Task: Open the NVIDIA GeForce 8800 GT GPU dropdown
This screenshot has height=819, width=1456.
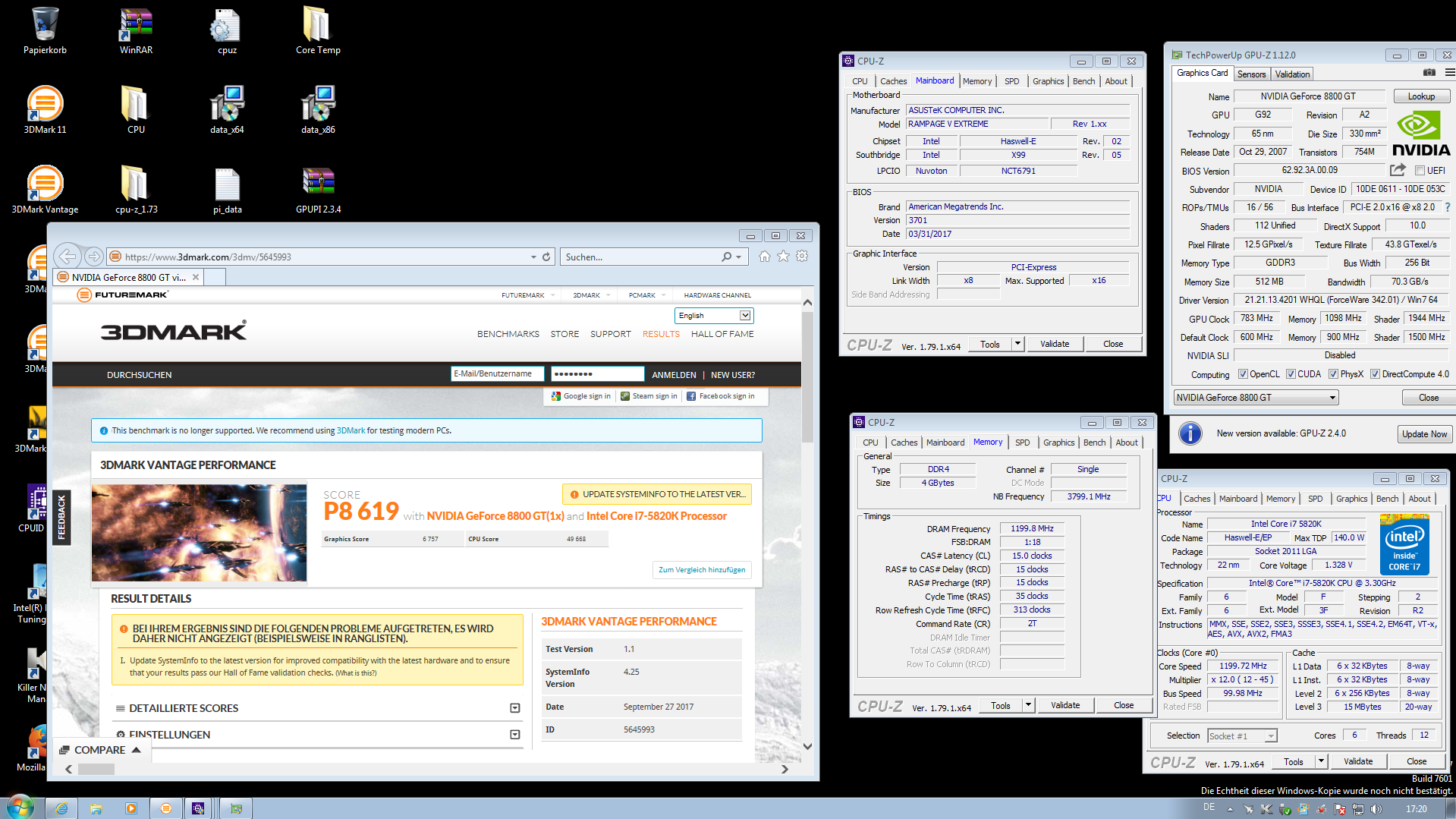Action: [x=1256, y=398]
